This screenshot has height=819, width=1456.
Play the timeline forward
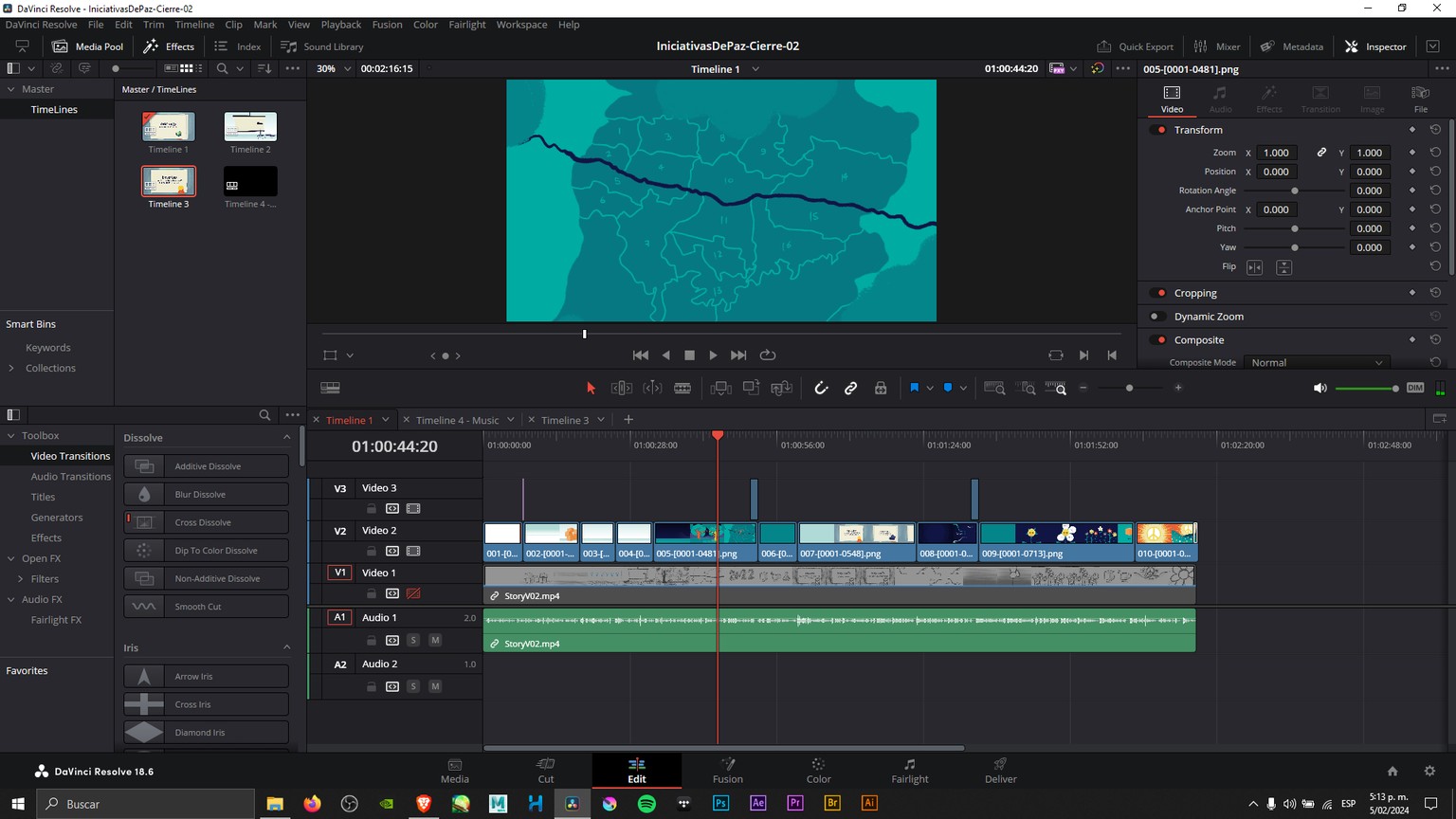[714, 355]
